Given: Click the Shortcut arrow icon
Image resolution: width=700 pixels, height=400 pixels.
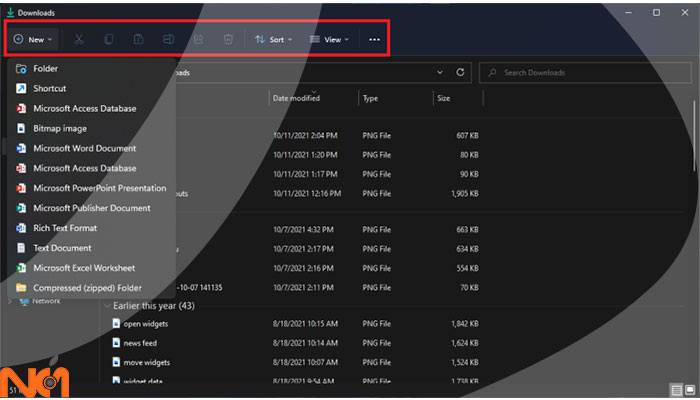Looking at the screenshot, I should (21, 88).
